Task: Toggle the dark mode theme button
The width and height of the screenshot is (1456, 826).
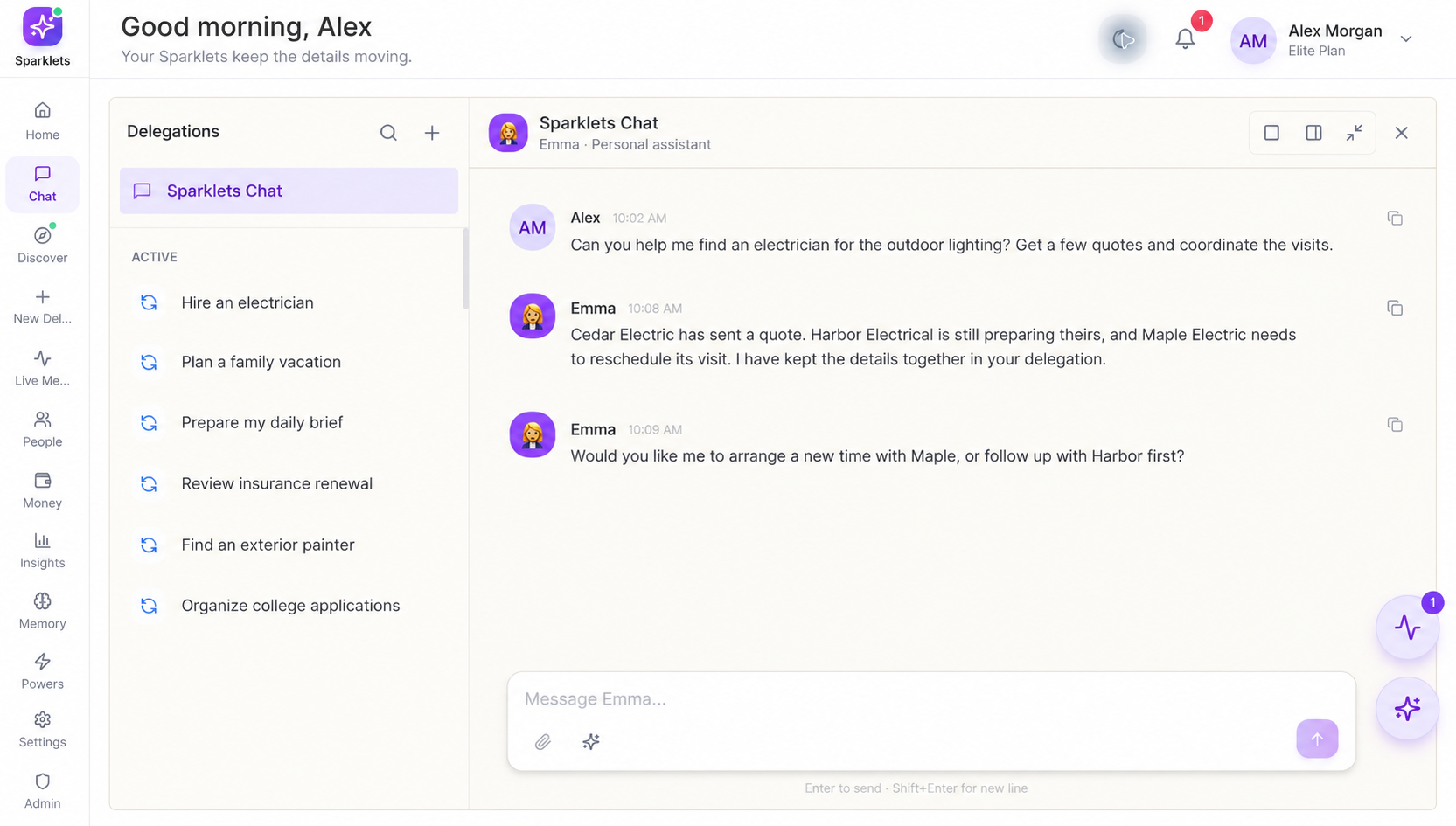Action: pyautogui.click(x=1123, y=39)
